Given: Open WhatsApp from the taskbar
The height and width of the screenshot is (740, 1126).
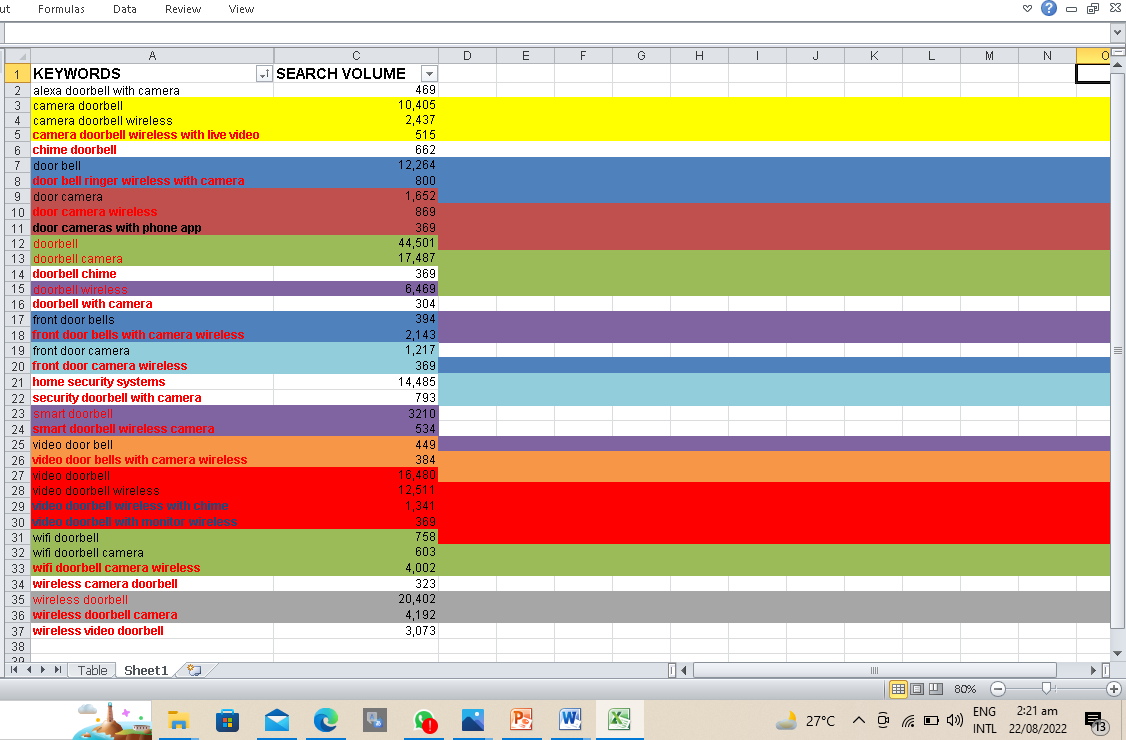Looking at the screenshot, I should [x=424, y=719].
